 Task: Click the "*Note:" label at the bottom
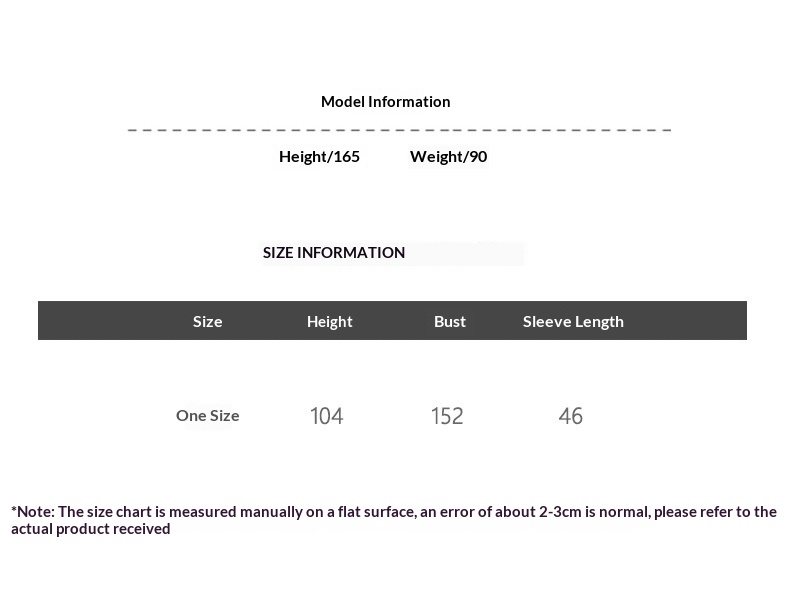pyautogui.click(x=33, y=511)
